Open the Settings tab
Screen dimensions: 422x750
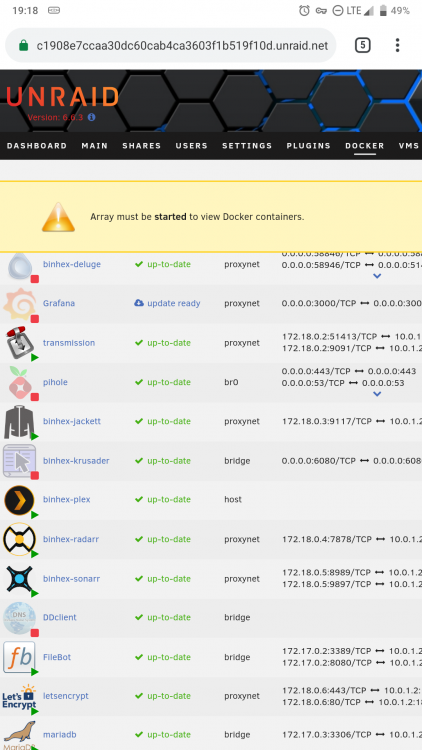point(247,146)
